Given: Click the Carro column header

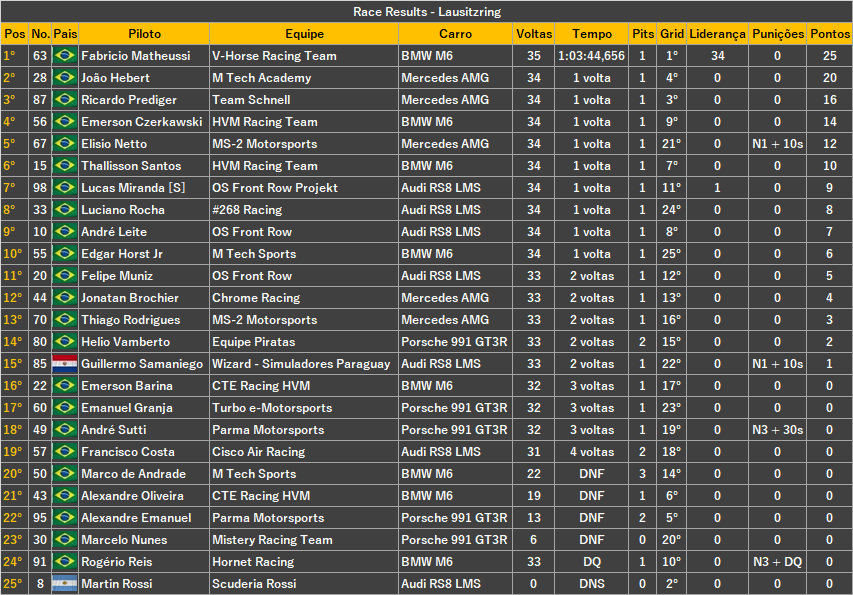Looking at the screenshot, I should 455,34.
